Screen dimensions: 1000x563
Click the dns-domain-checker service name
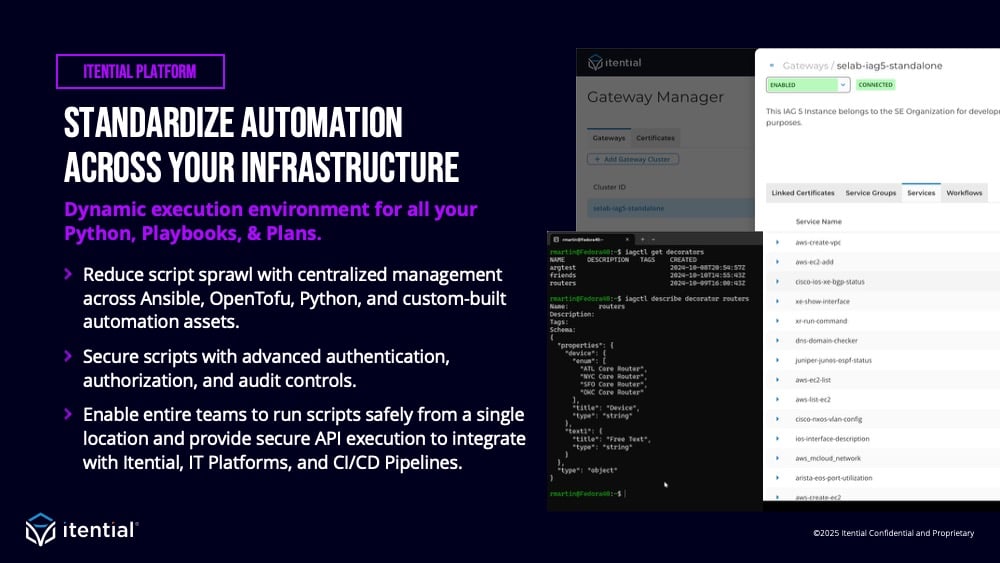[x=826, y=340]
